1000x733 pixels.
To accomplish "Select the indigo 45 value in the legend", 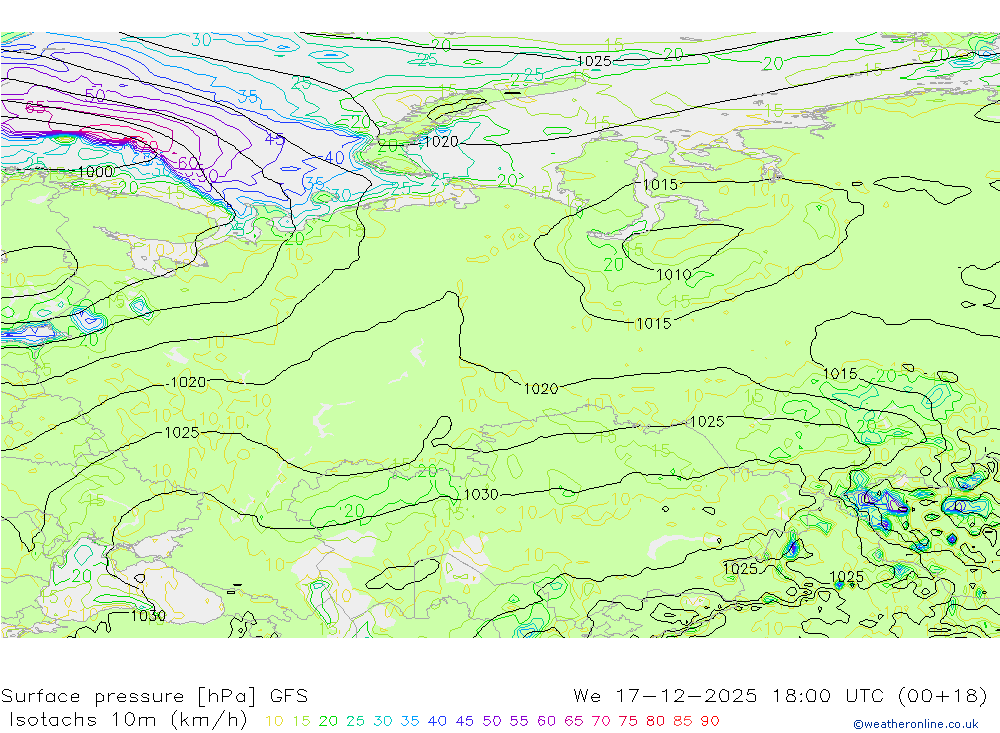I will tap(464, 722).
